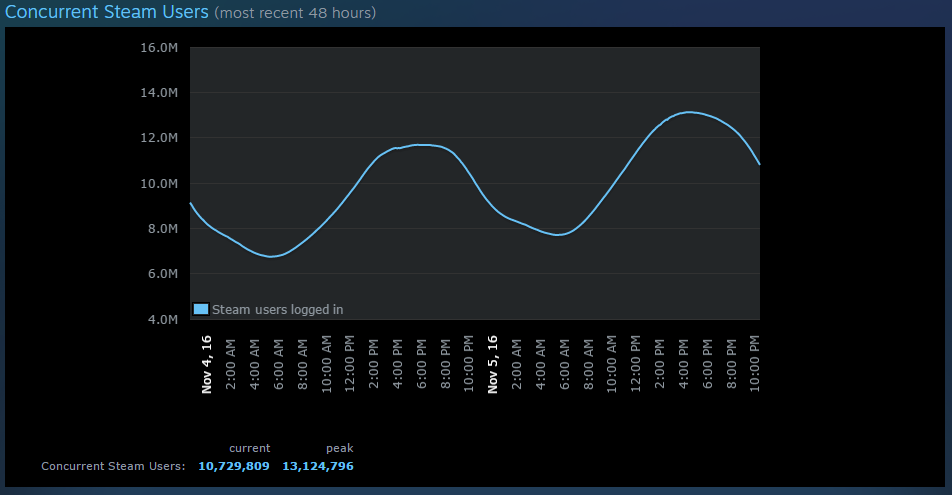Click the '(most recent 48 hours)' subtitle

point(295,13)
